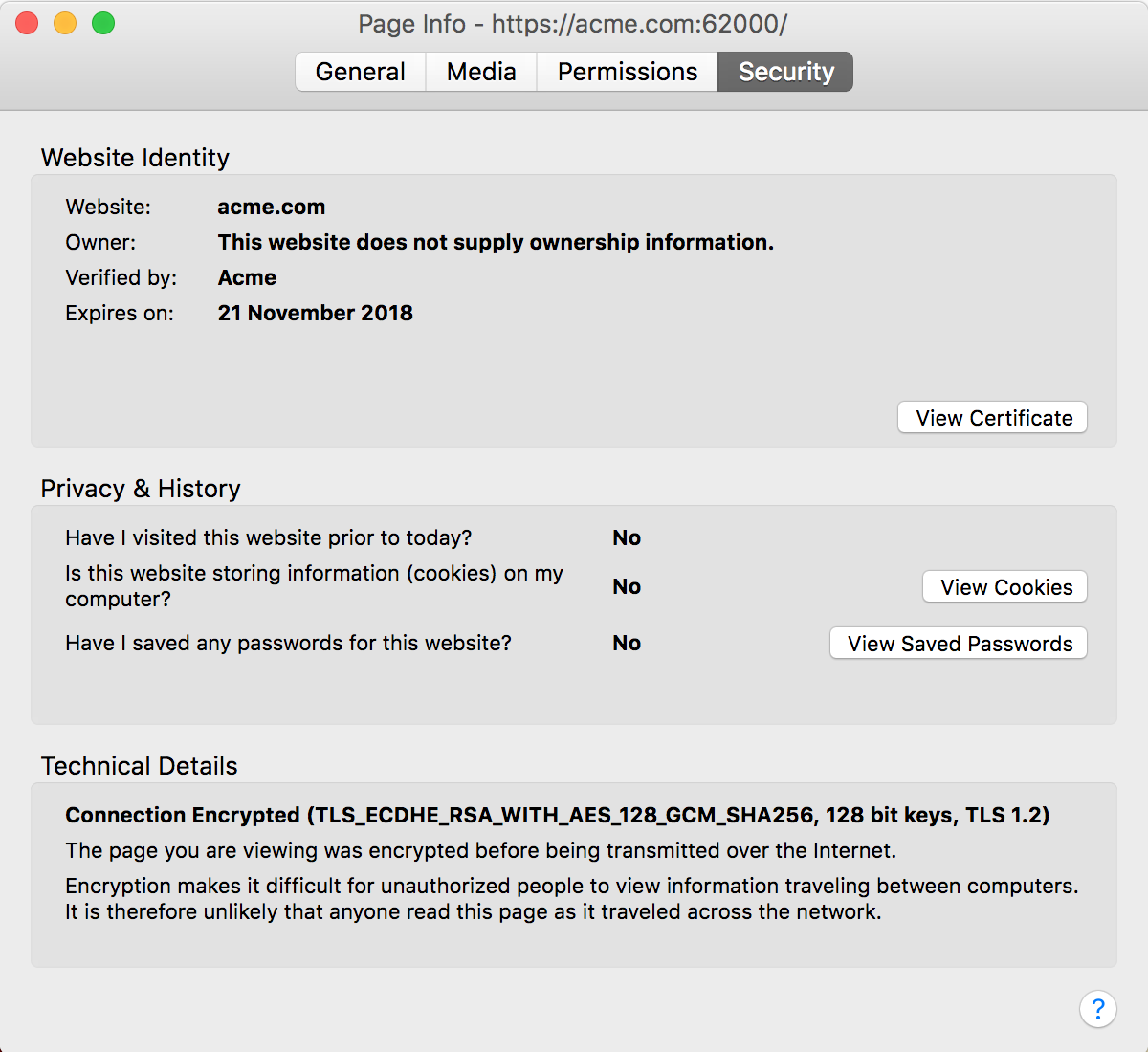Click the Verified by Acme value
The height and width of the screenshot is (1052, 1148).
(x=247, y=277)
